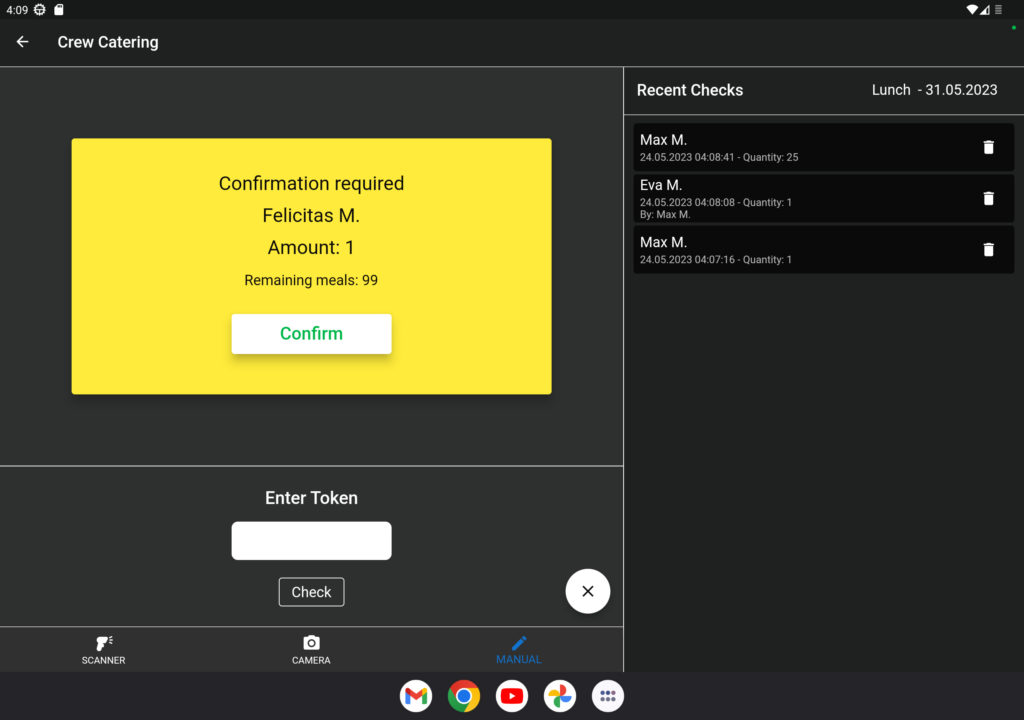Switch to the Scanner tab

point(103,650)
